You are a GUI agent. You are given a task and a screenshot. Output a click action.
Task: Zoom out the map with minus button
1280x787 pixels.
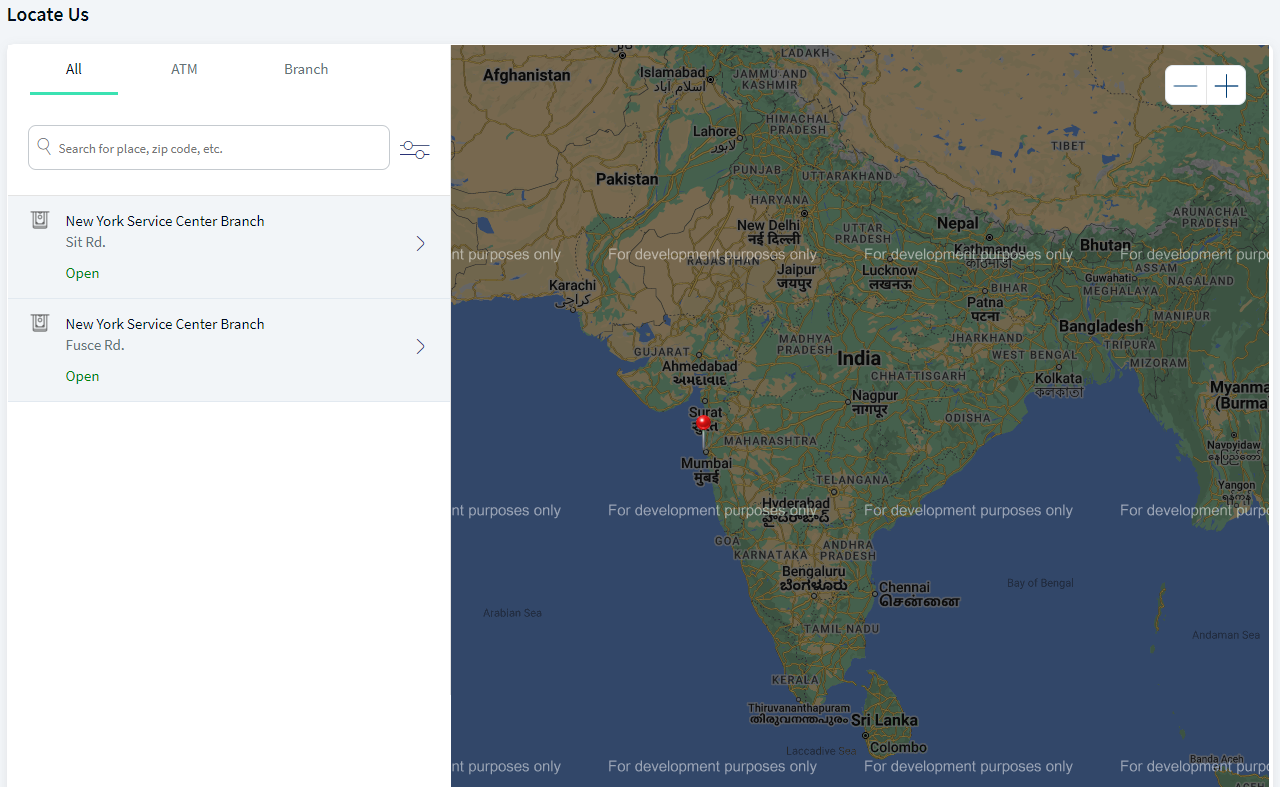1186,86
